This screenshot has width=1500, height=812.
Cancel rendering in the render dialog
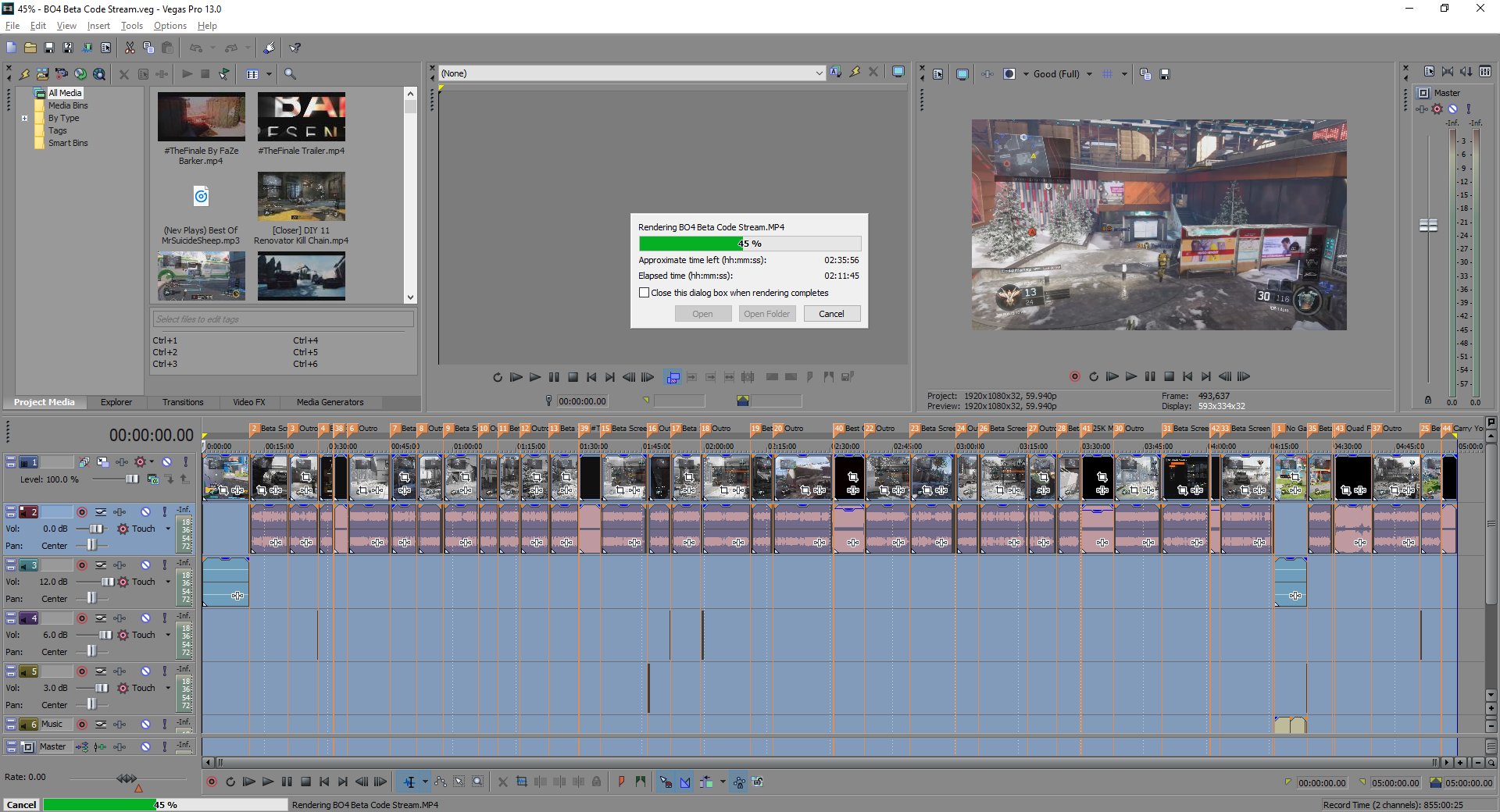[831, 314]
